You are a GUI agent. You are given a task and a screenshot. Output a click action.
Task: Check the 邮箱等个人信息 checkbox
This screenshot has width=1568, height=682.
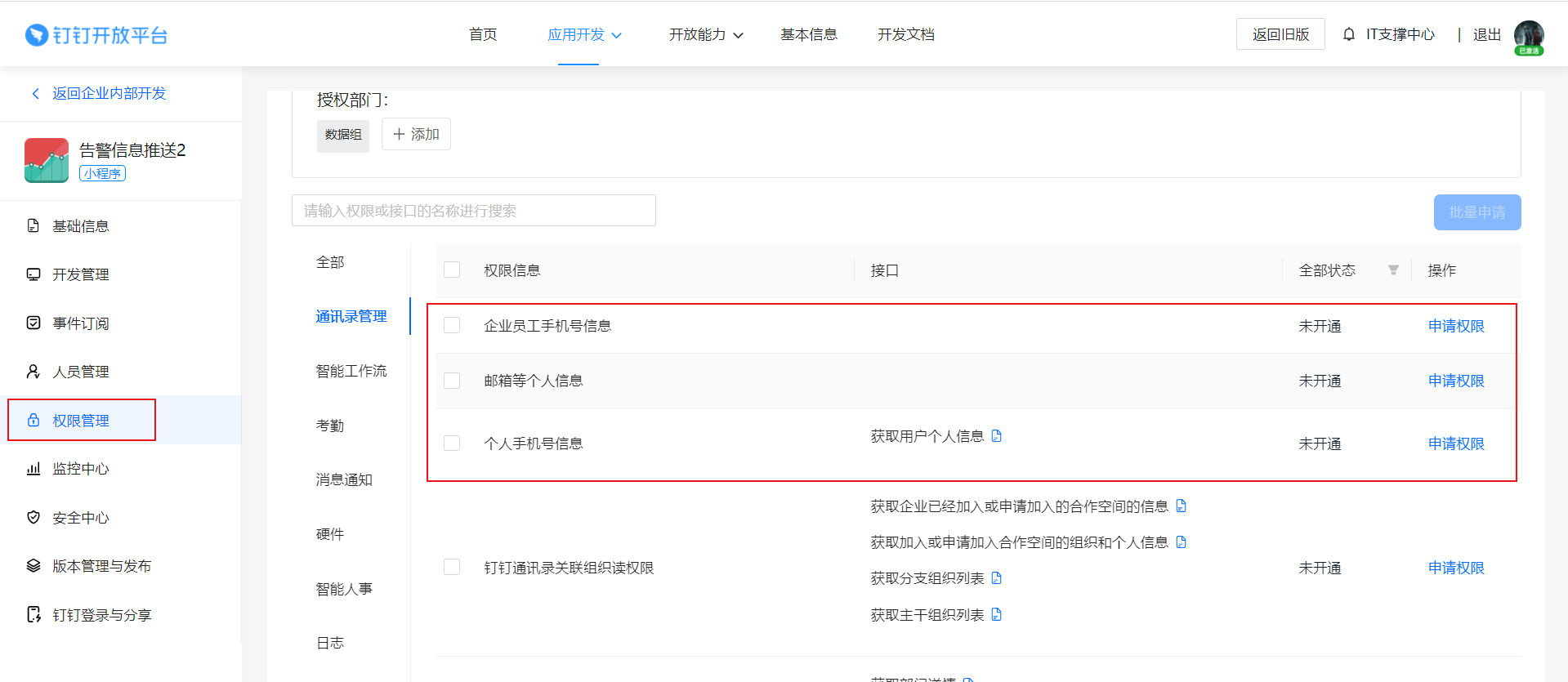452,381
